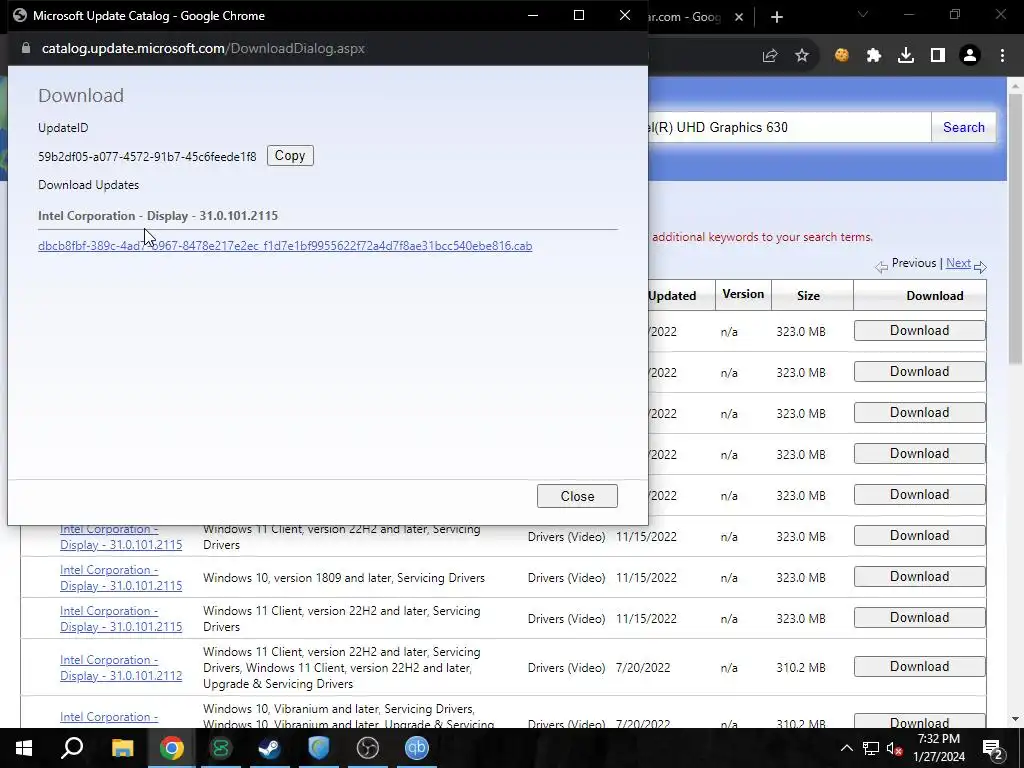1024x768 pixels.
Task: Open the Extensions puzzle icon
Action: click(874, 56)
